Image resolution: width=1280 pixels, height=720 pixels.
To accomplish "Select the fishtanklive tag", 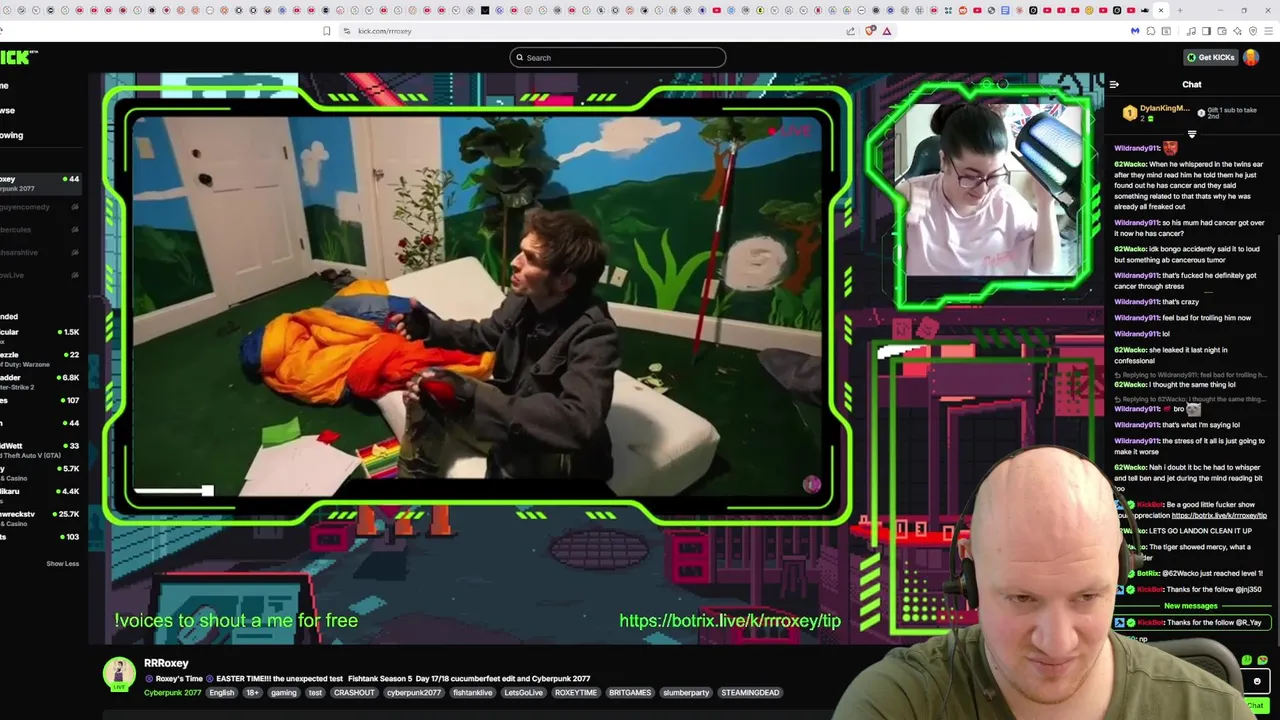I will point(473,692).
